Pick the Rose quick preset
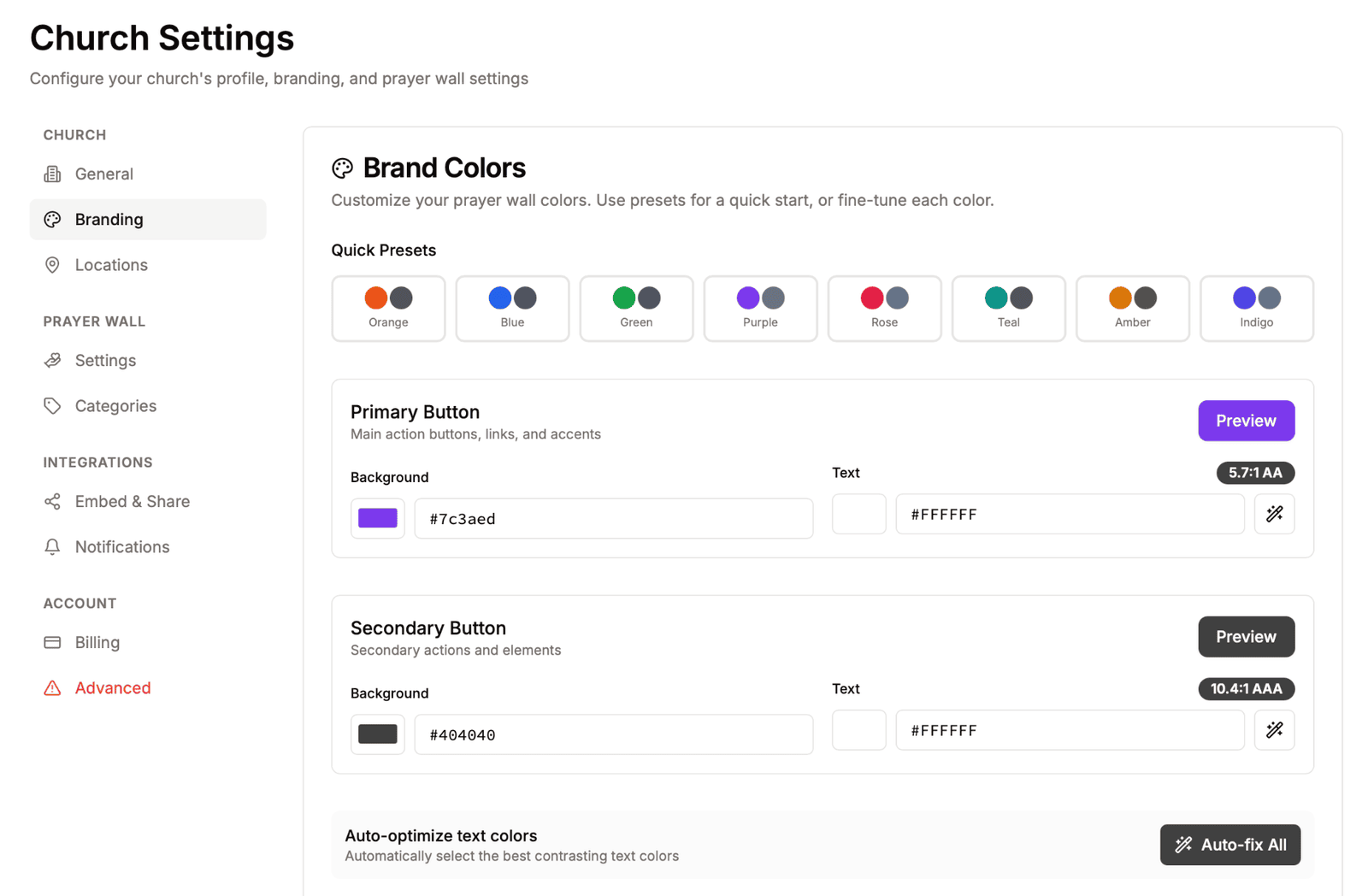Viewport: 1368px width, 896px height. tap(884, 309)
